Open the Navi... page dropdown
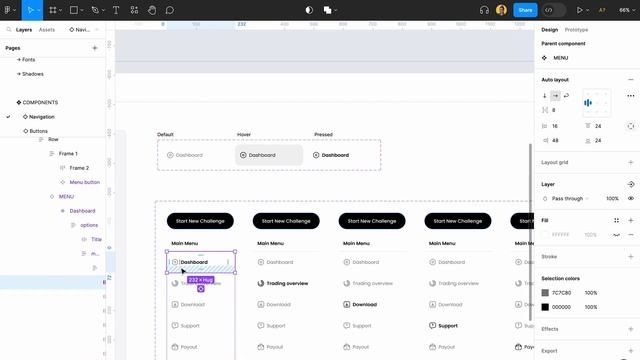Image resolution: width=640 pixels, height=360 pixels. (84, 29)
